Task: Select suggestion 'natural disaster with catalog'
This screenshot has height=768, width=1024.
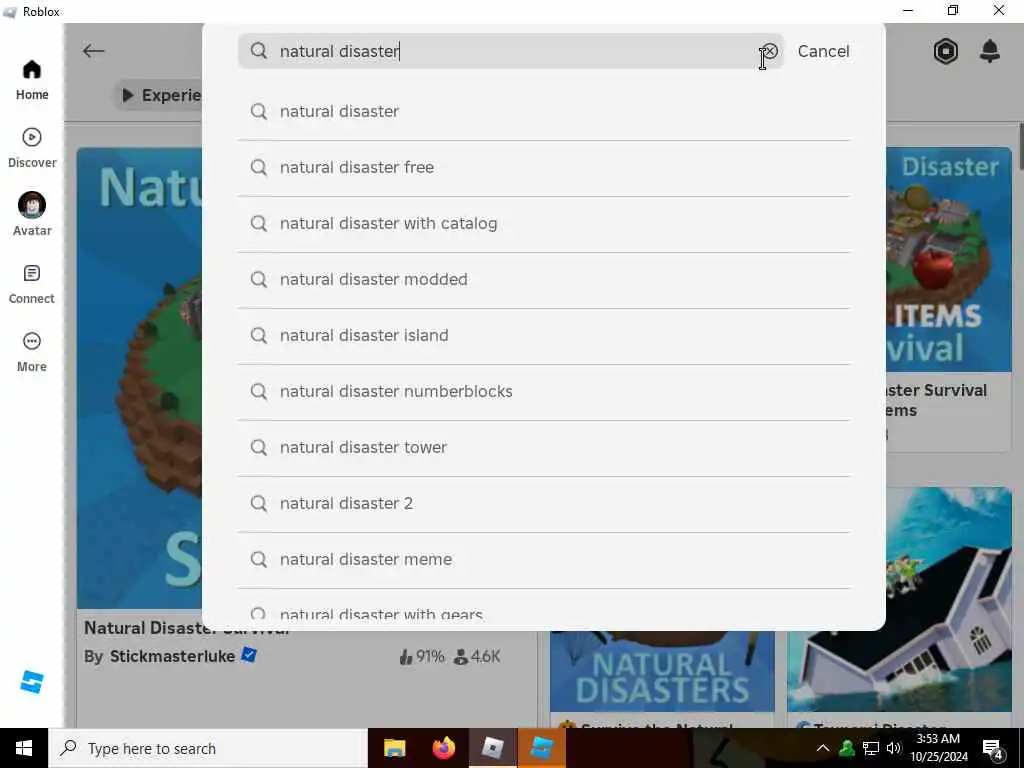Action: 543,224
